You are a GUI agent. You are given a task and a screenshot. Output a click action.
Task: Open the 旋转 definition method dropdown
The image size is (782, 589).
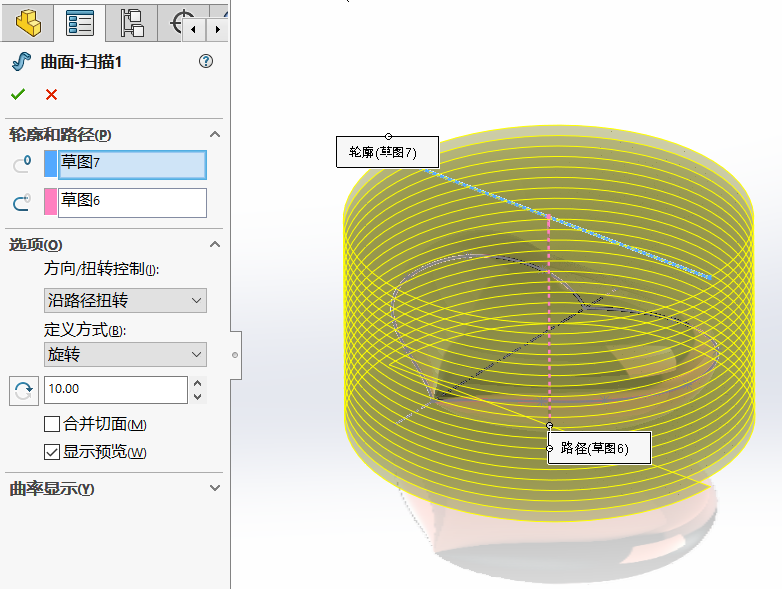point(125,355)
